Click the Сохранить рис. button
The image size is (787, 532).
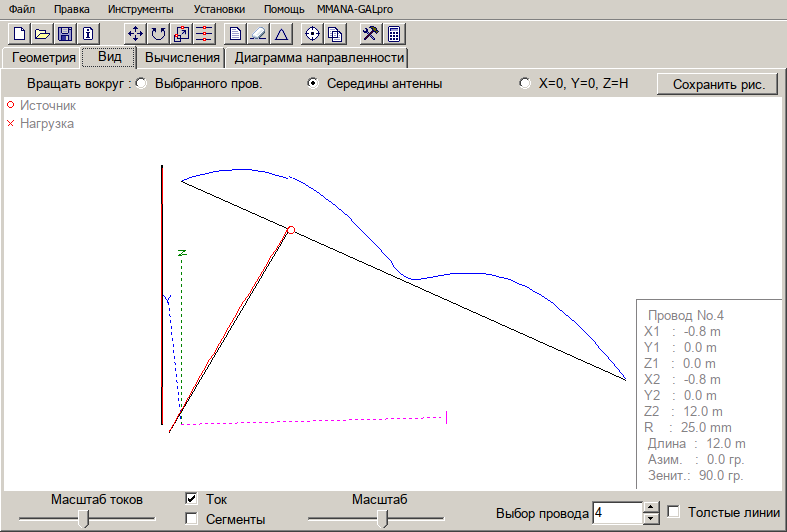tap(718, 84)
